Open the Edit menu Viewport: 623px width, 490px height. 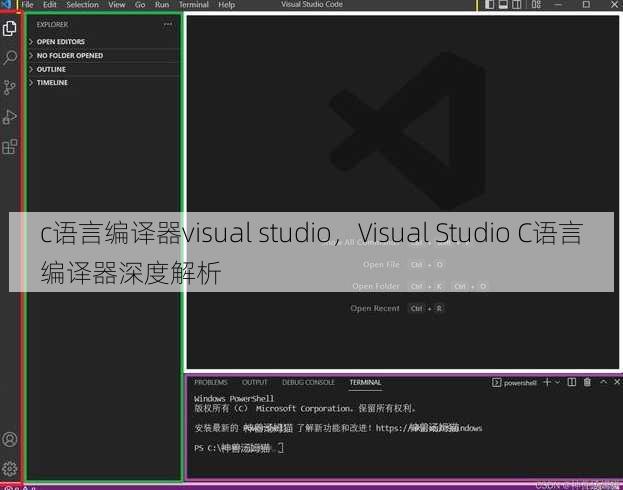point(50,5)
